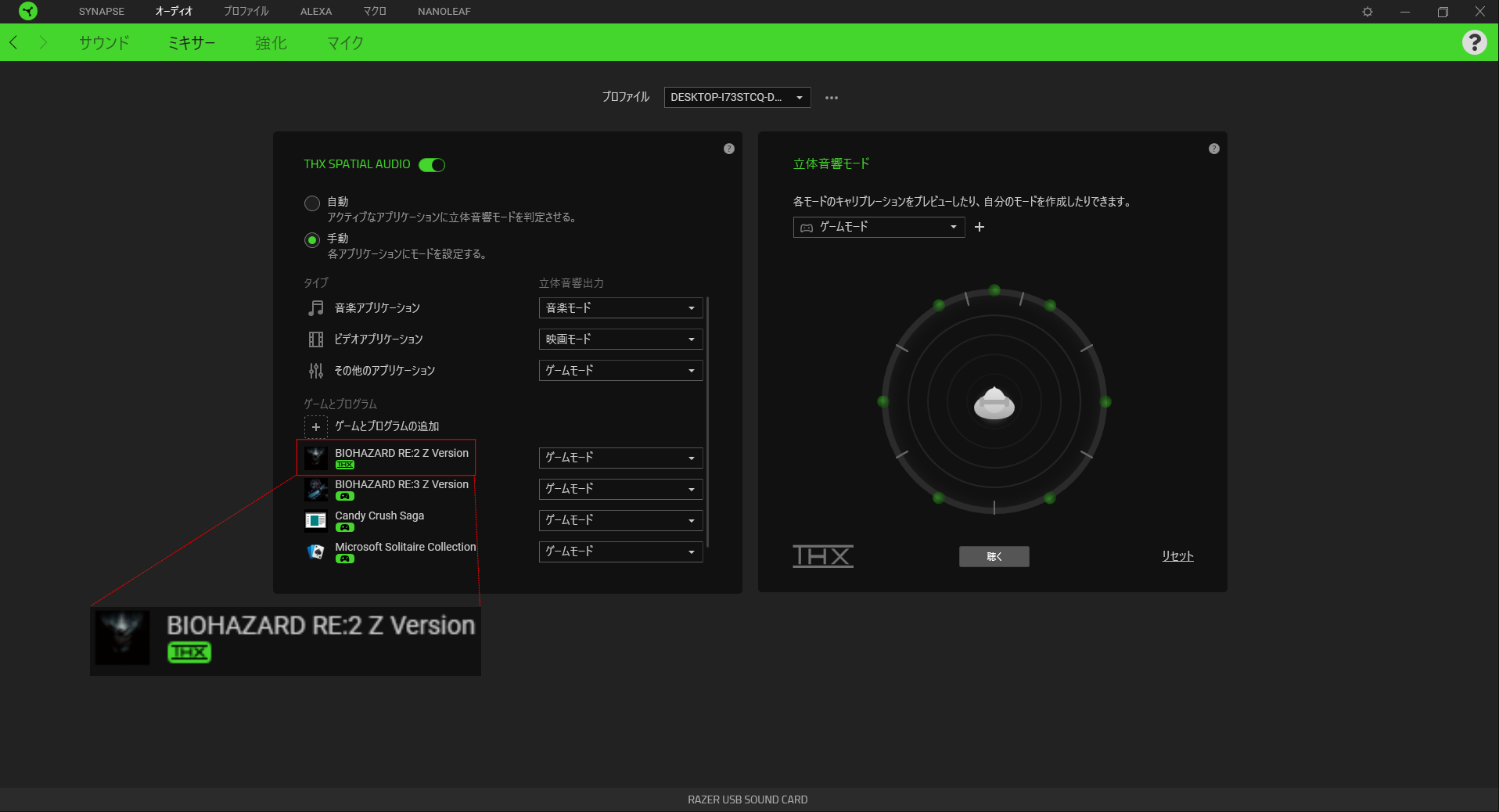Click the Razer logo icon

(x=28, y=11)
